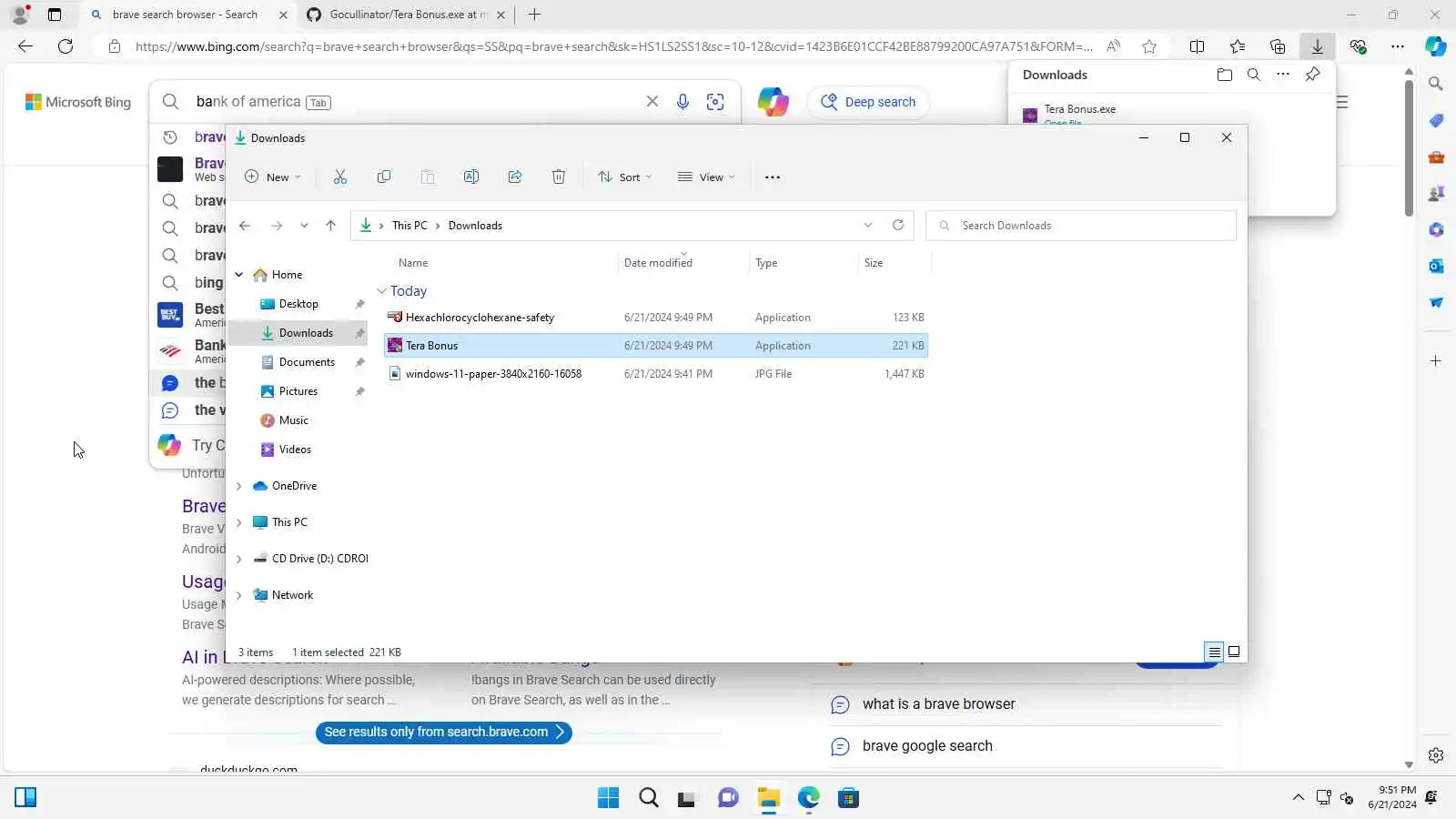1456x819 pixels.
Task: Show hidden system tray icons
Action: [1299, 798]
